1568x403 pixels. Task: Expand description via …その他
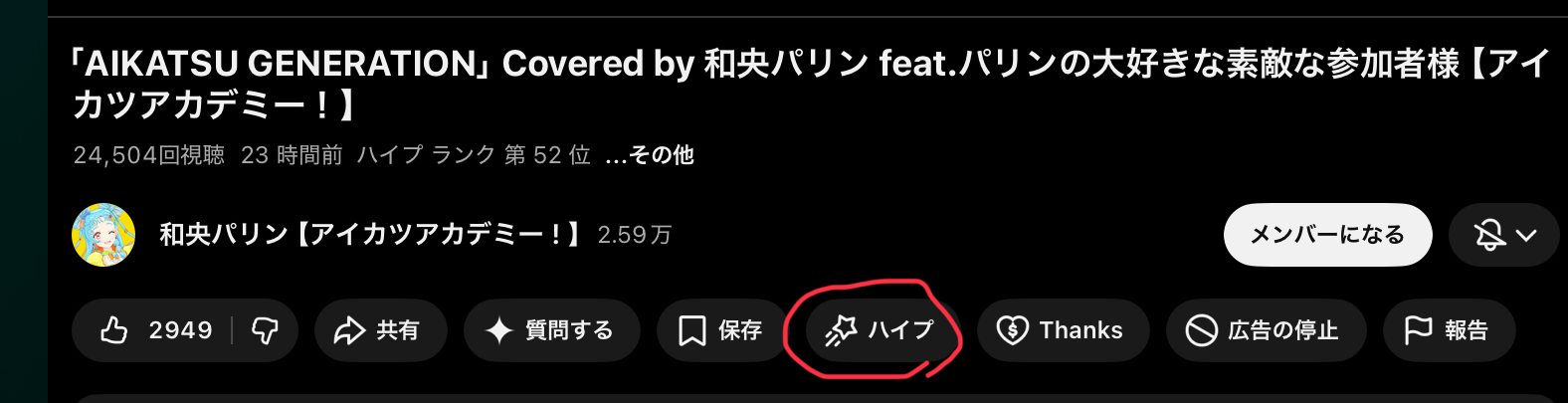coord(650,155)
